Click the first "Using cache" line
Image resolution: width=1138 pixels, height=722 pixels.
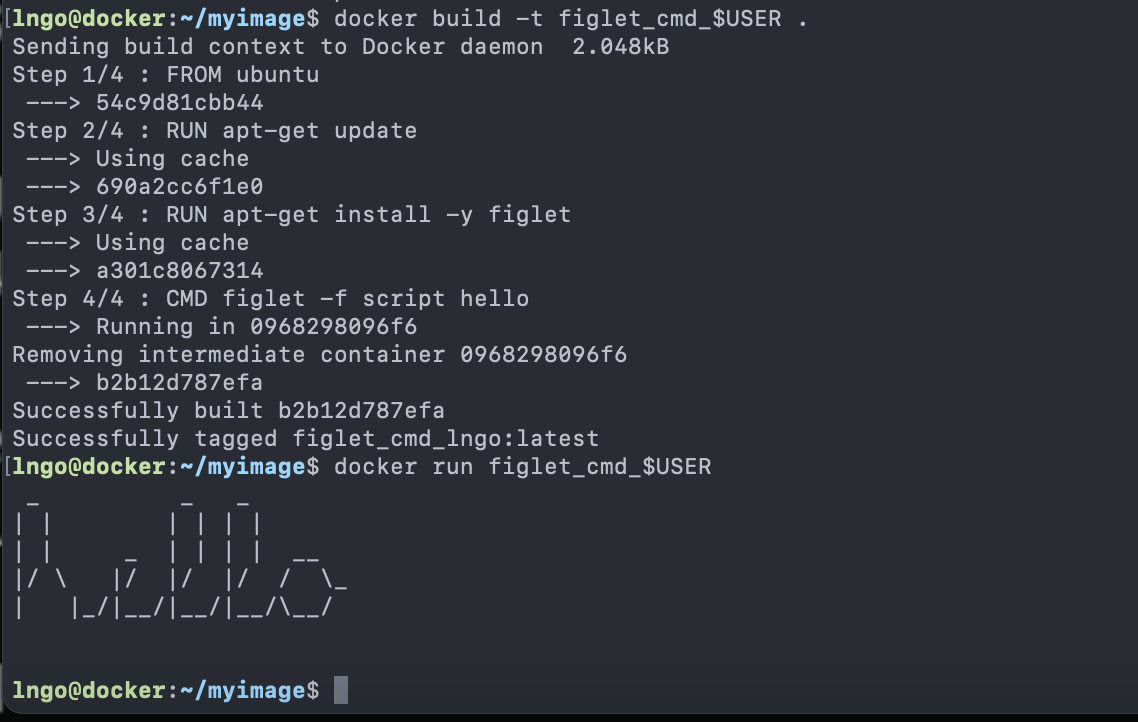[x=172, y=159]
